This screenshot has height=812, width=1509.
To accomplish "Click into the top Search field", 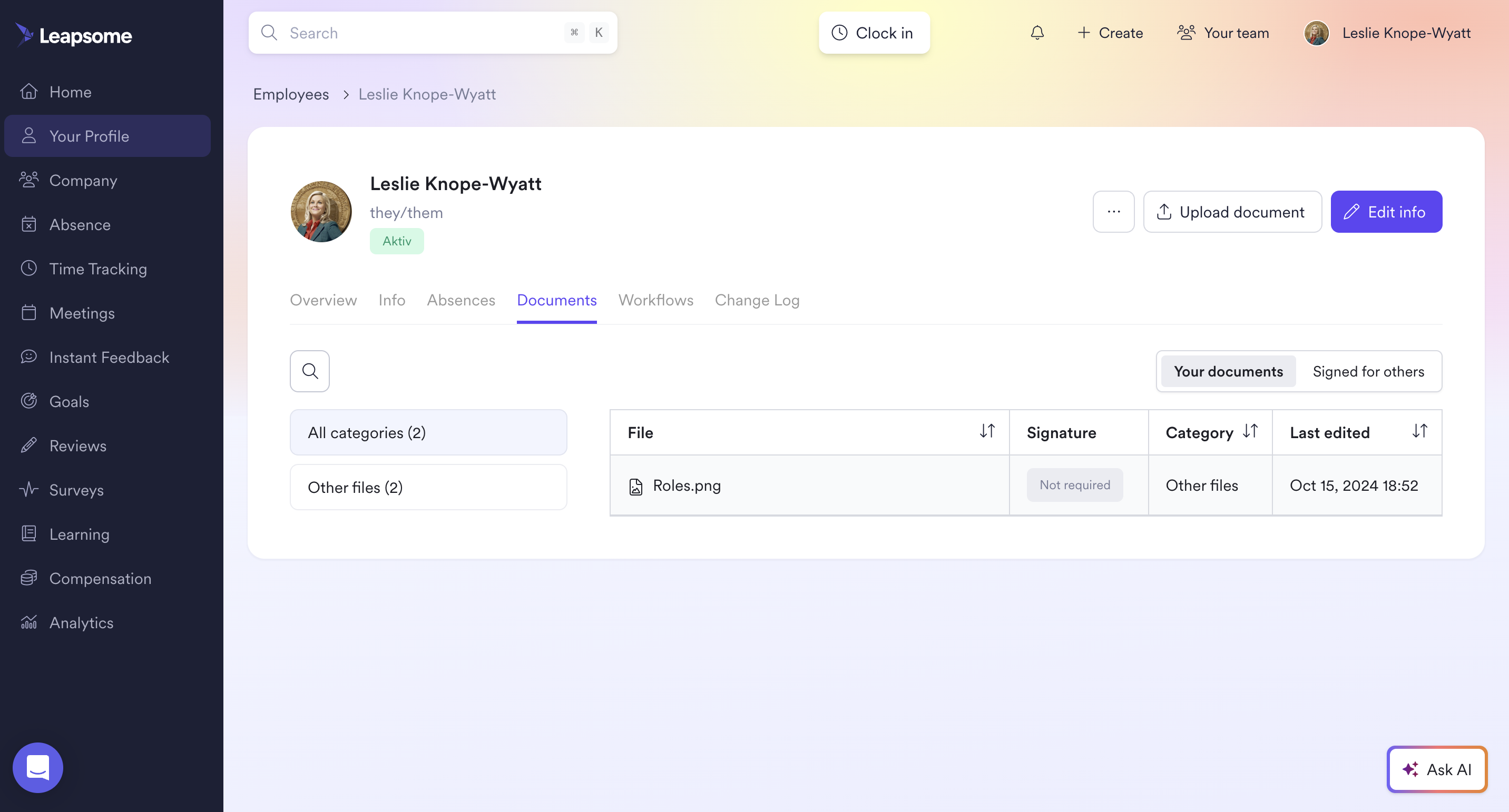I will [422, 33].
